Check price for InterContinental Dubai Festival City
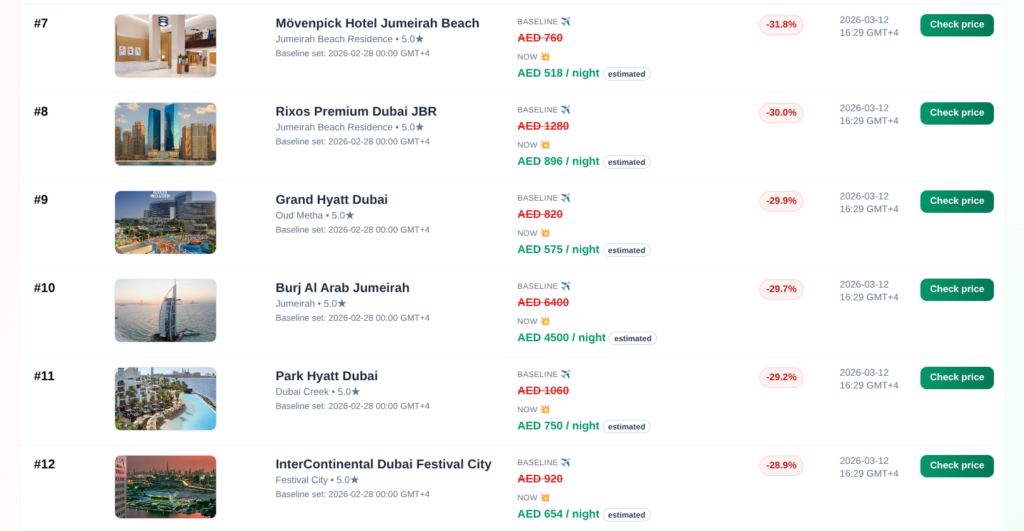1024x531 pixels. pyautogui.click(x=956, y=465)
